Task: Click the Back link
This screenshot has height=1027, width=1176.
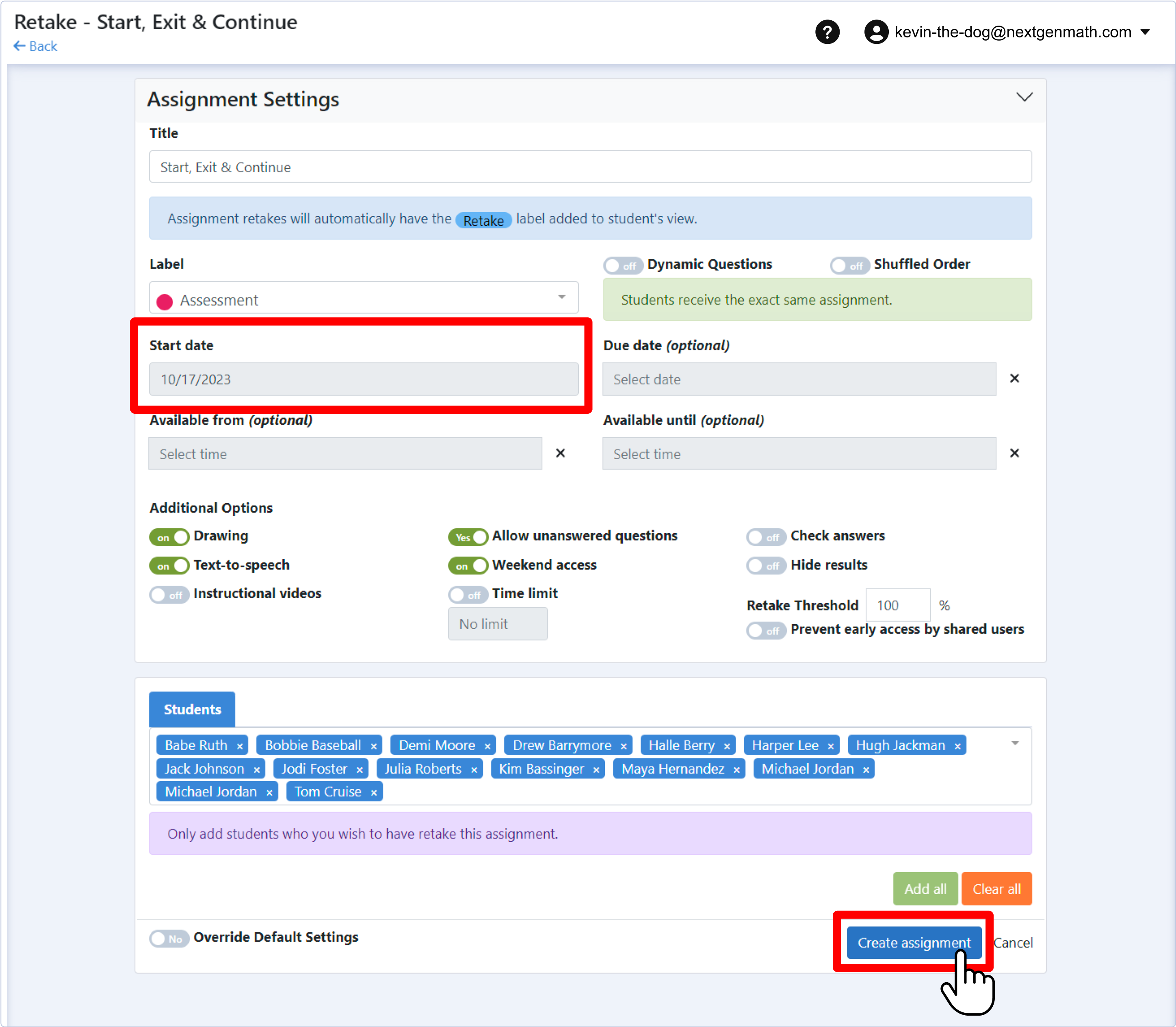Action: coord(35,46)
